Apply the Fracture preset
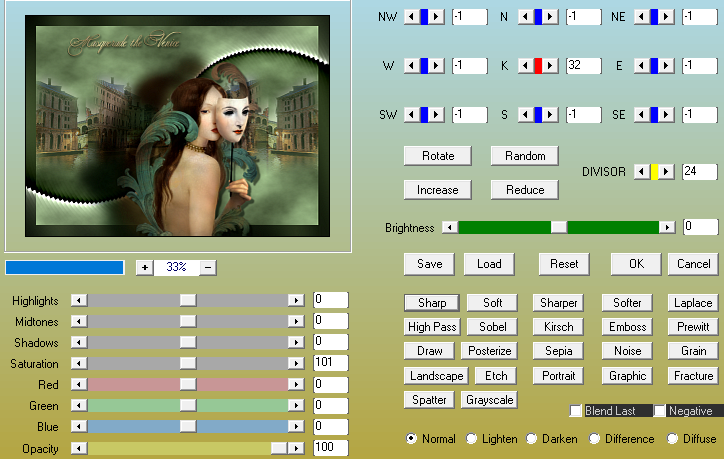The height and width of the screenshot is (459, 724). tap(693, 376)
